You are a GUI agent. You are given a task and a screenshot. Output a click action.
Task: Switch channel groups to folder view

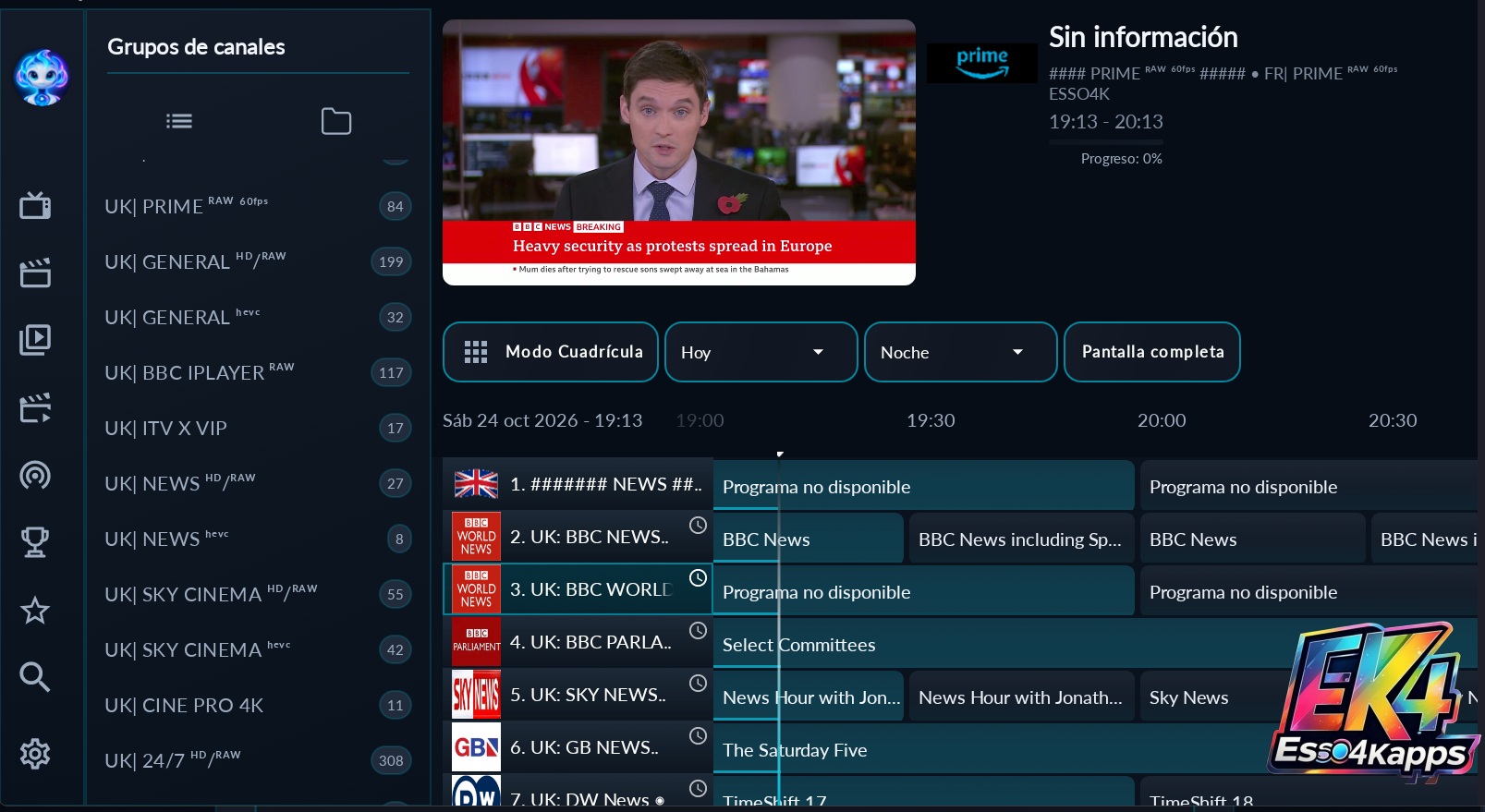click(x=336, y=121)
